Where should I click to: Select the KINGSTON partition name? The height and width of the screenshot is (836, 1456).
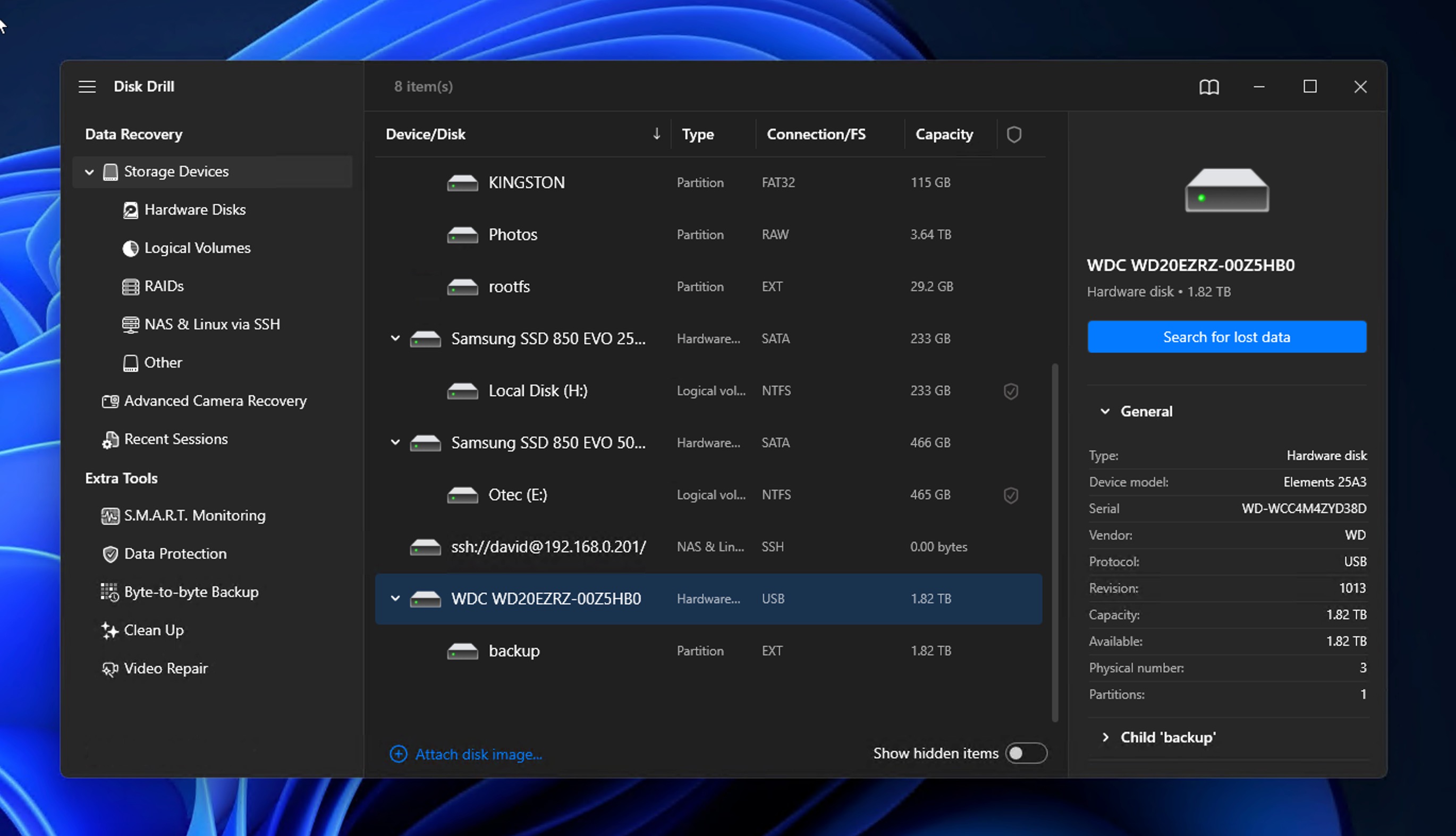526,183
